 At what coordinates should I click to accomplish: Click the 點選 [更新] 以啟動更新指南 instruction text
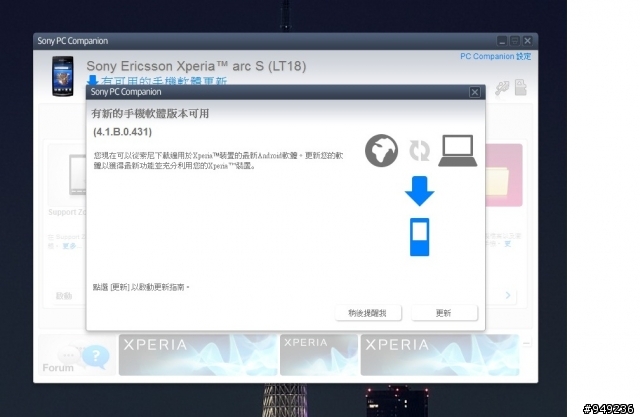point(141,287)
